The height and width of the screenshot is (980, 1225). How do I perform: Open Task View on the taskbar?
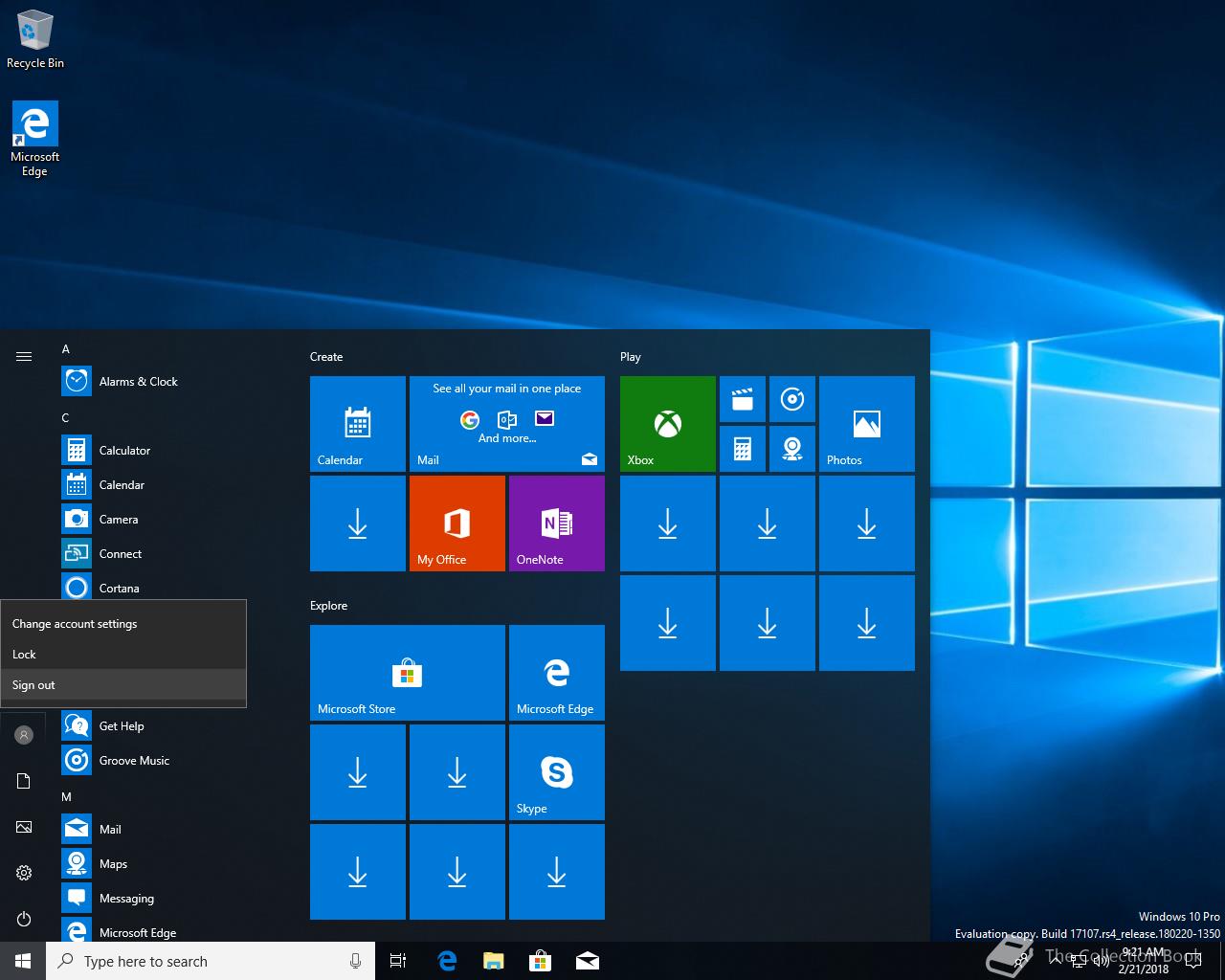tap(398, 961)
